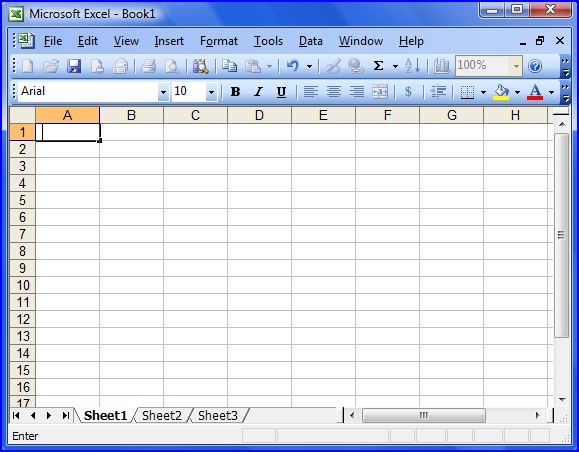Open the File menu

click(x=53, y=41)
